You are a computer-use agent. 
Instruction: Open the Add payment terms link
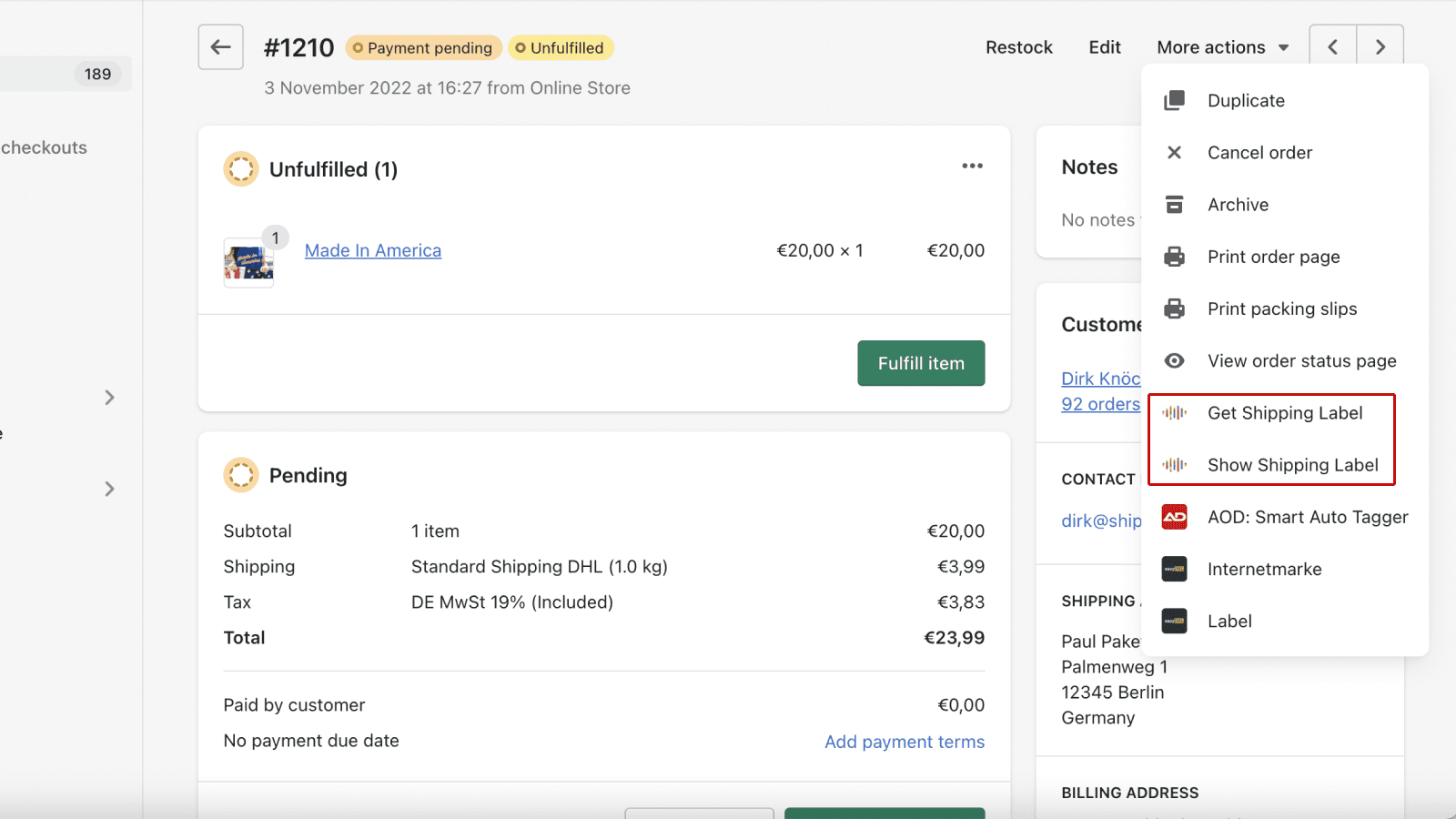(904, 742)
